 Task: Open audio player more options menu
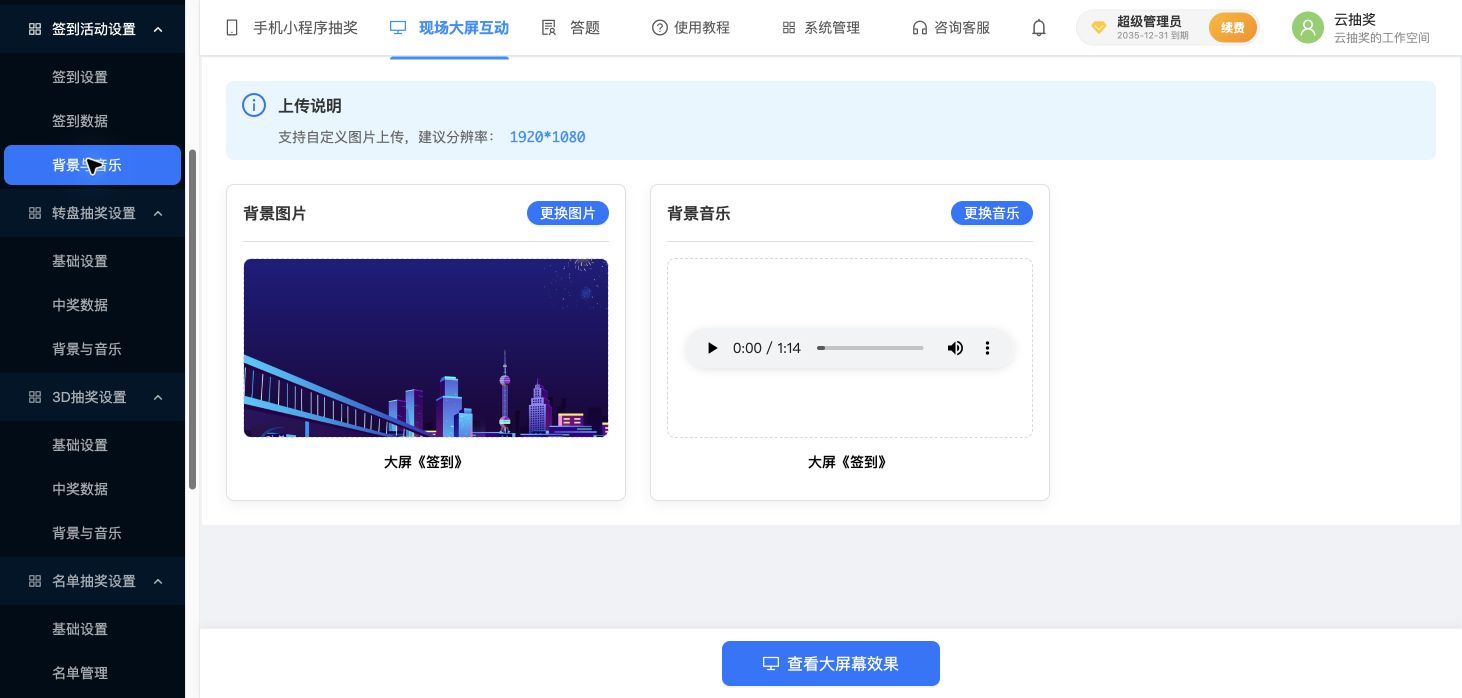pos(987,348)
